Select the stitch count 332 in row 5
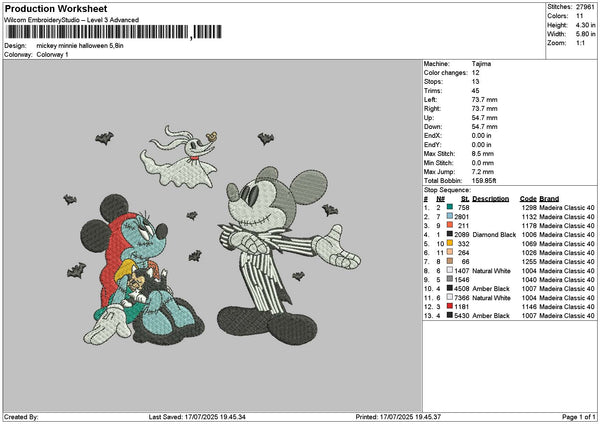 463,243
